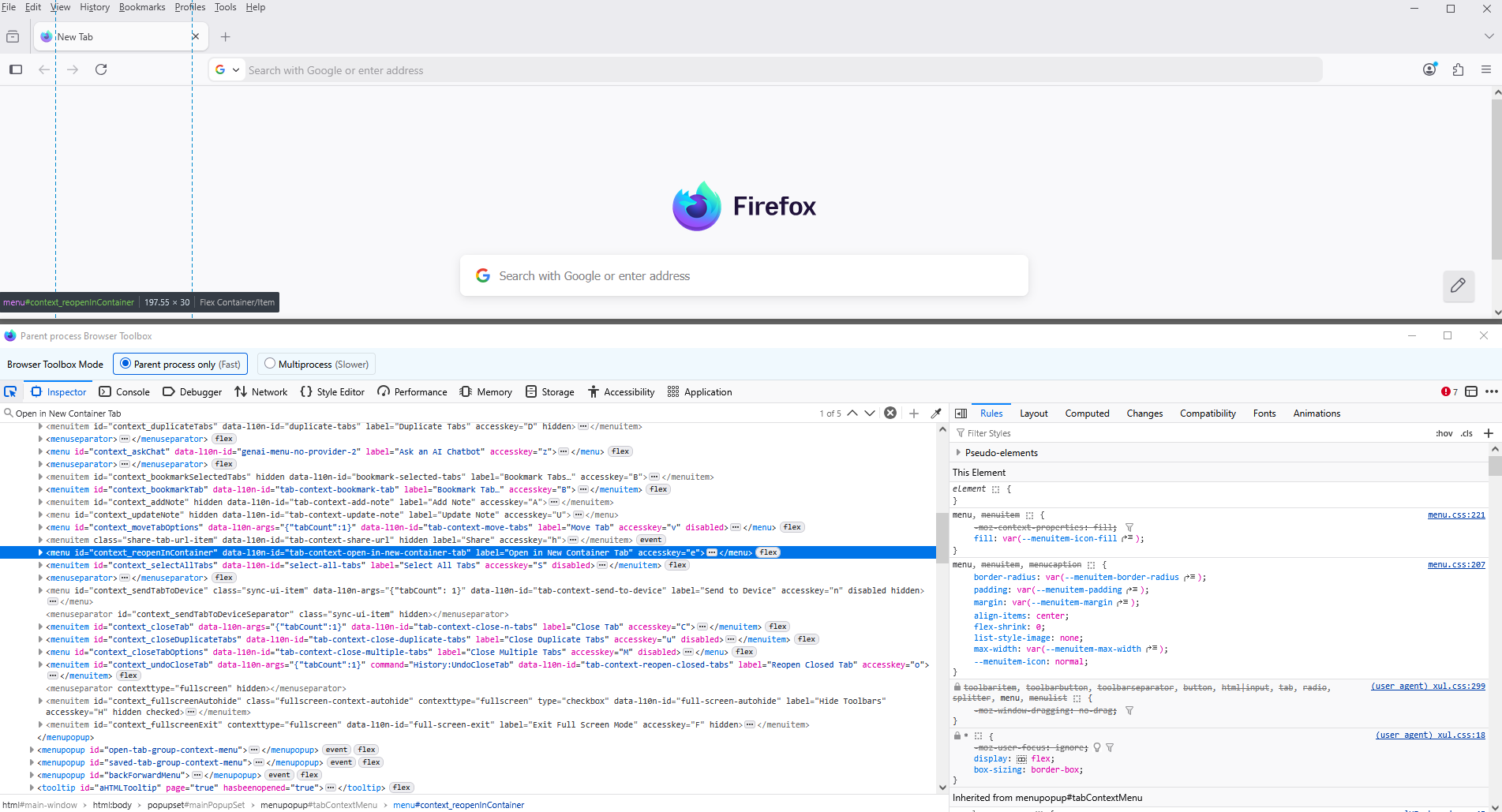Click the eyedropper color picker icon
Image resolution: width=1502 pixels, height=812 pixels.
click(x=936, y=413)
